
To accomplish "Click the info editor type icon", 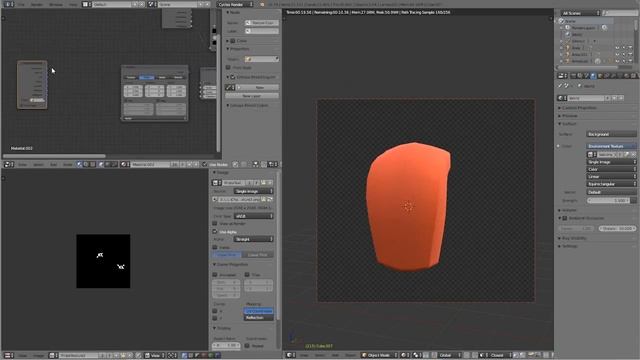I will (8, 4).
